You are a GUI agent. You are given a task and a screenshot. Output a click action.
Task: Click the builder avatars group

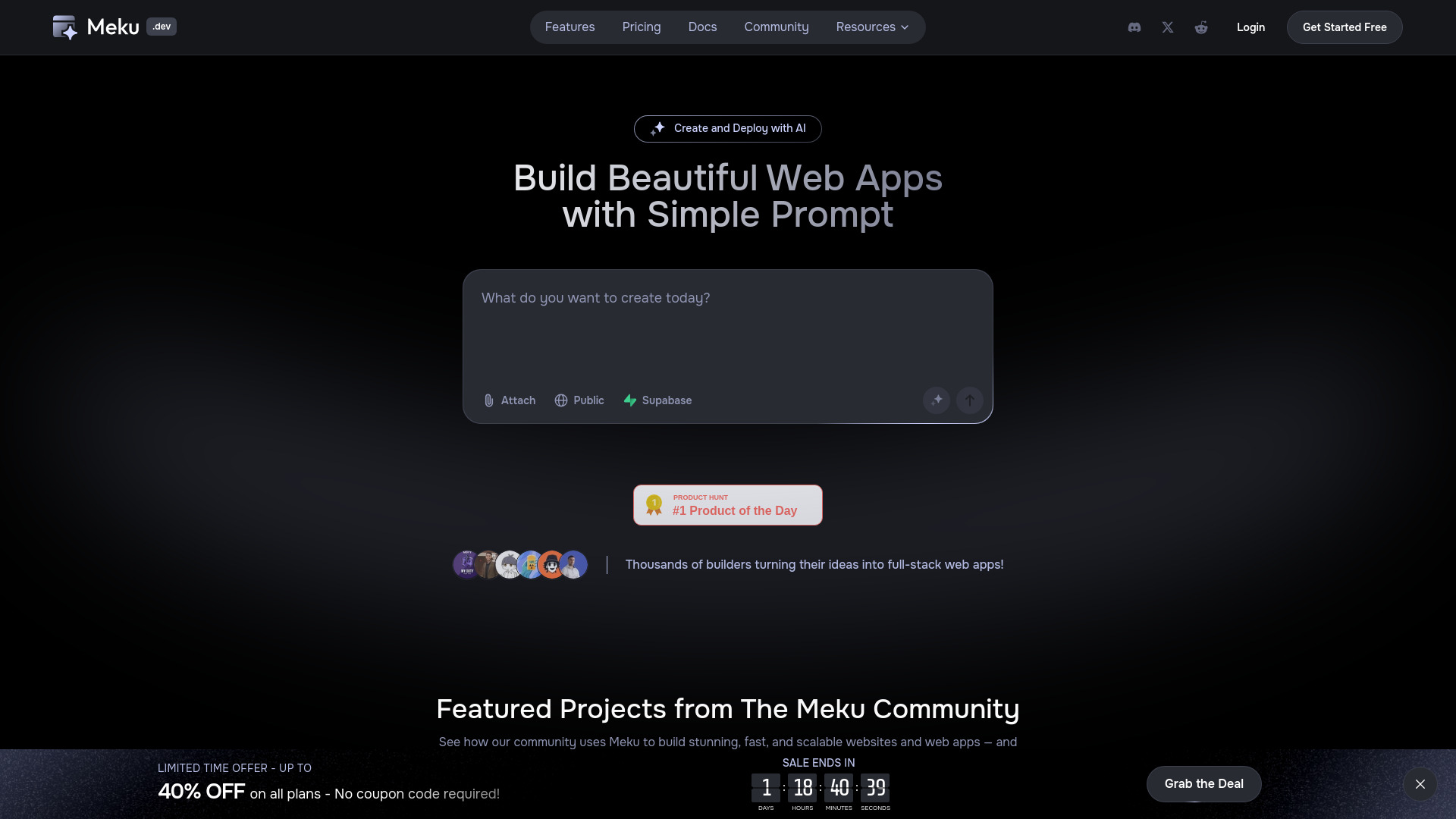[519, 564]
